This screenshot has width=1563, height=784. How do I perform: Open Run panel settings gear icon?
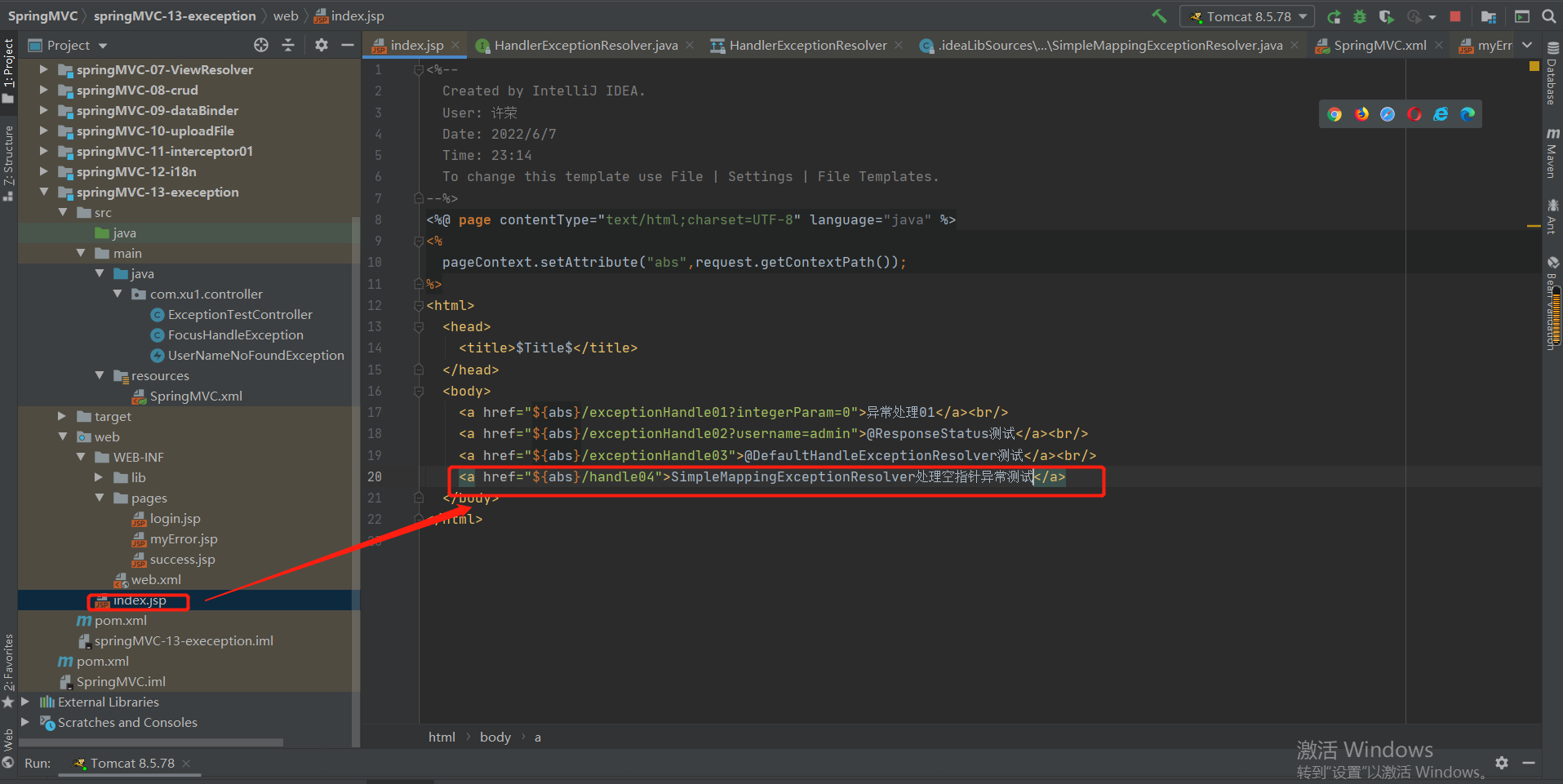[1502, 763]
